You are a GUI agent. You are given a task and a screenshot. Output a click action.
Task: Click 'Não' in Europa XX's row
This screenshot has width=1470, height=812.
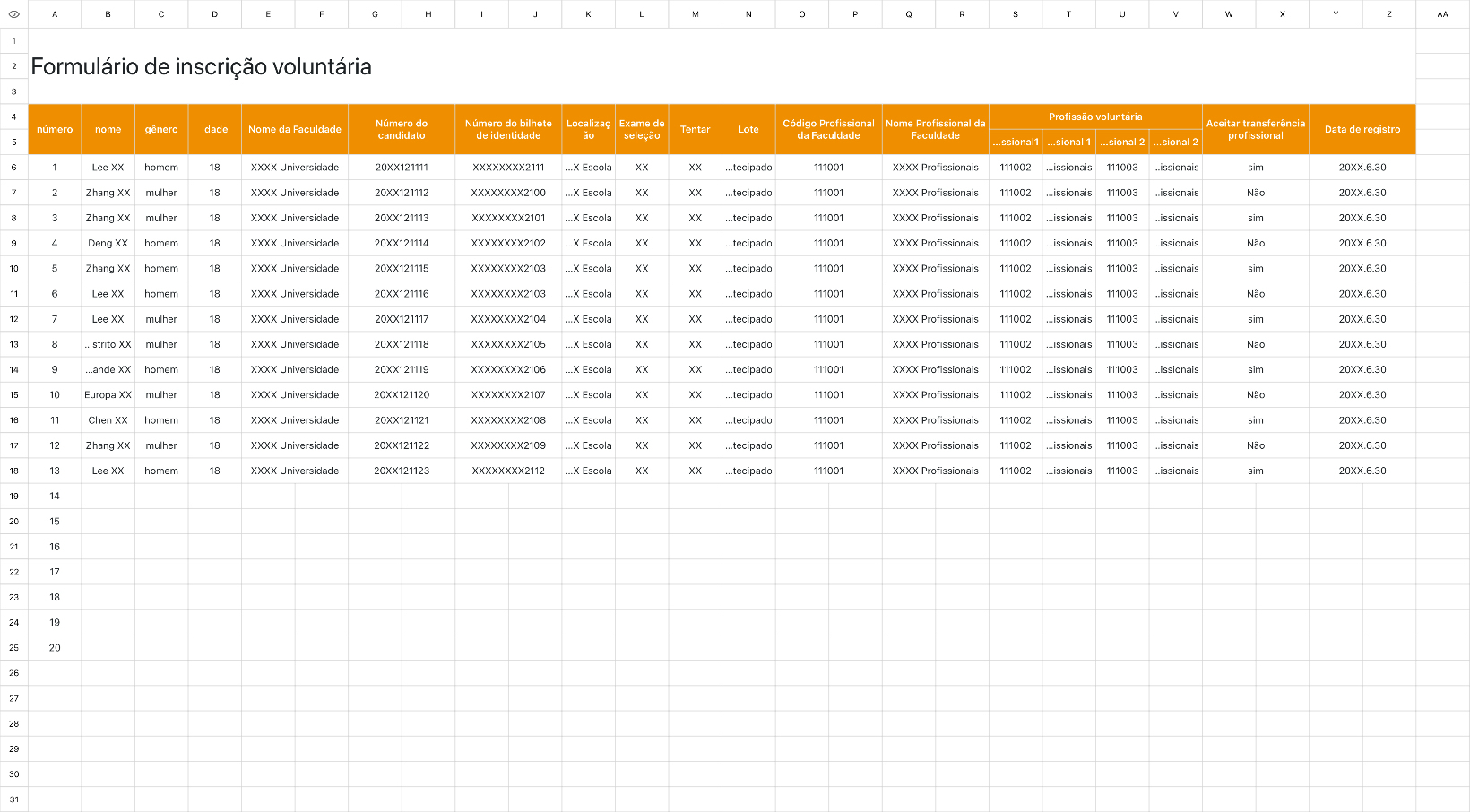1256,395
